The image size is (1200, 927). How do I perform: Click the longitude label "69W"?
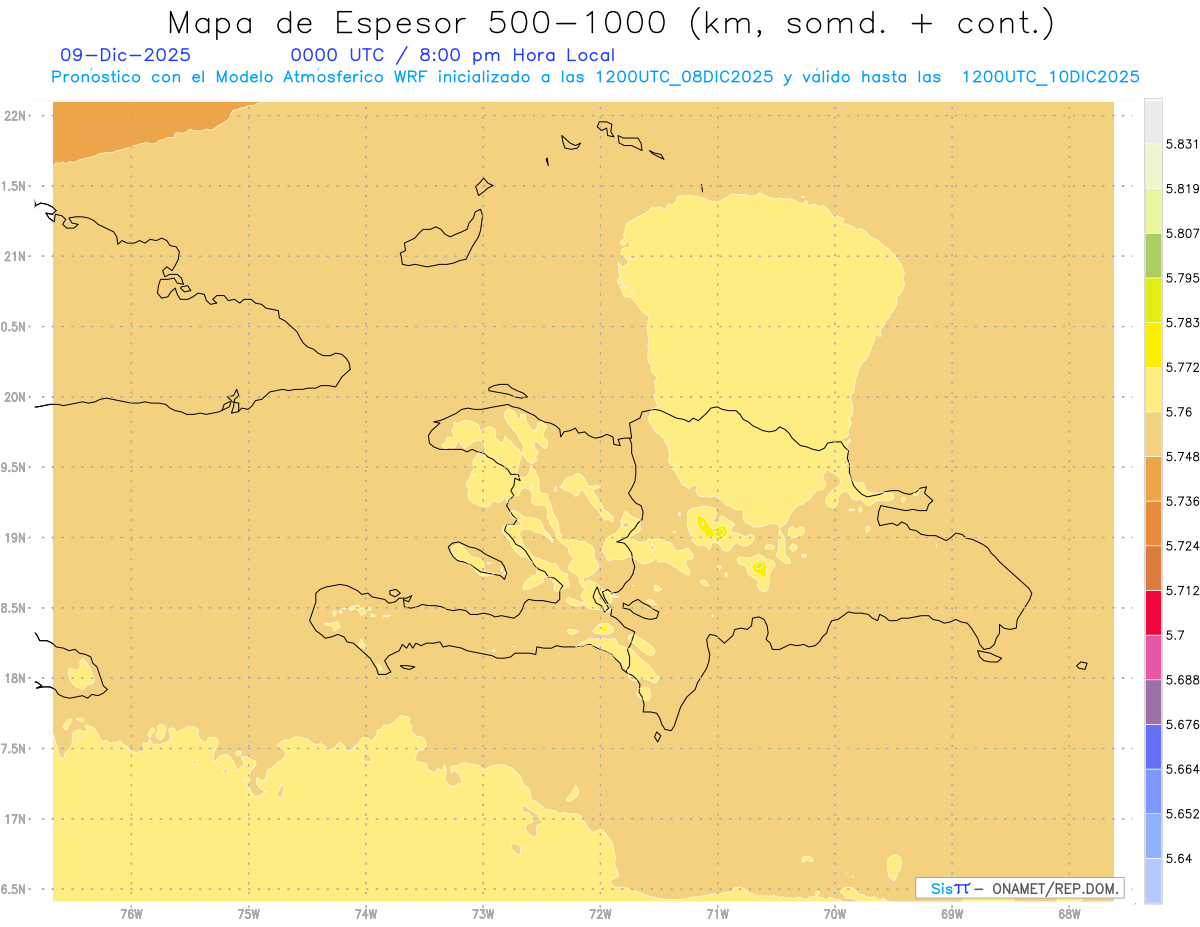pyautogui.click(x=952, y=914)
